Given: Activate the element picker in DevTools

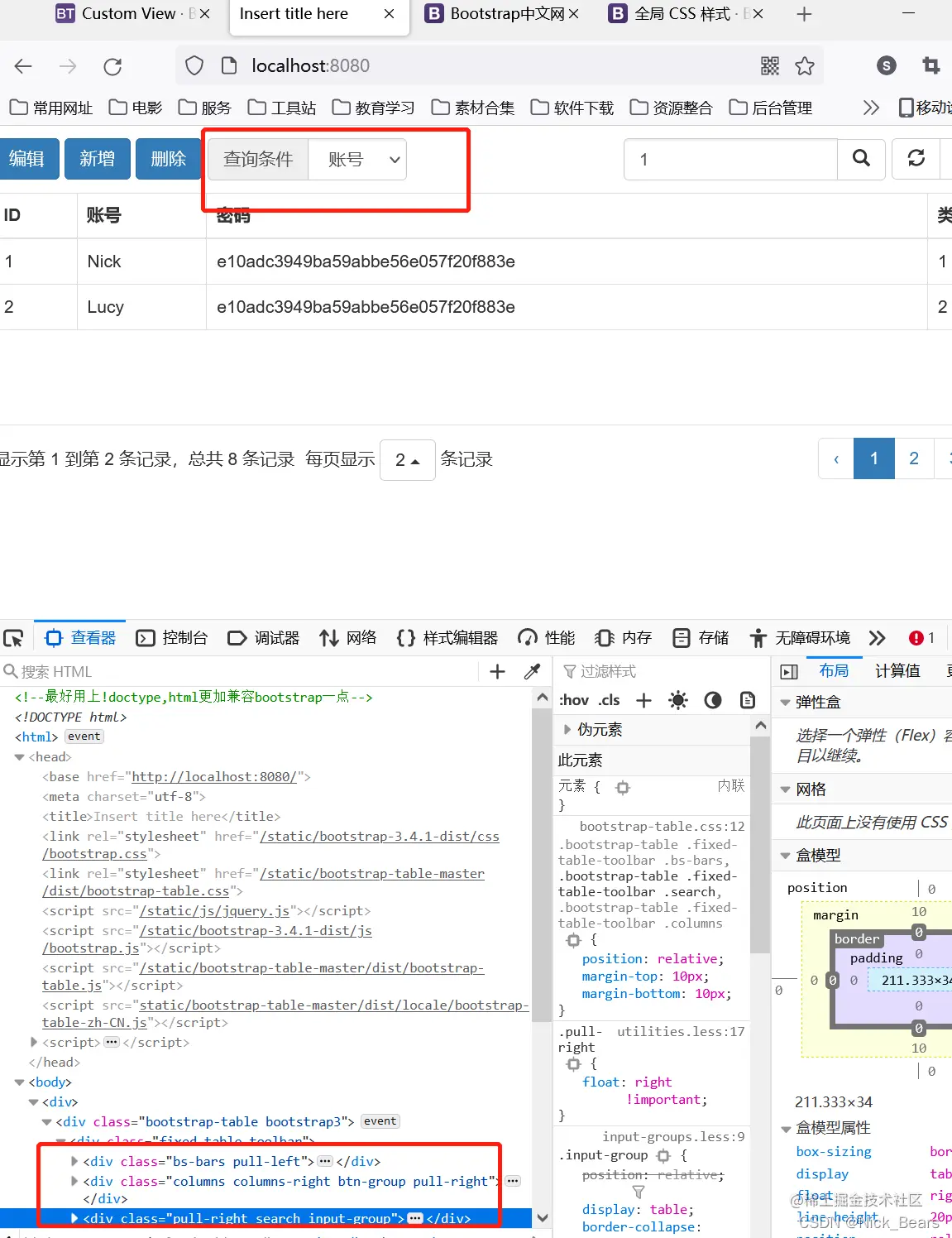Looking at the screenshot, I should click(12, 637).
